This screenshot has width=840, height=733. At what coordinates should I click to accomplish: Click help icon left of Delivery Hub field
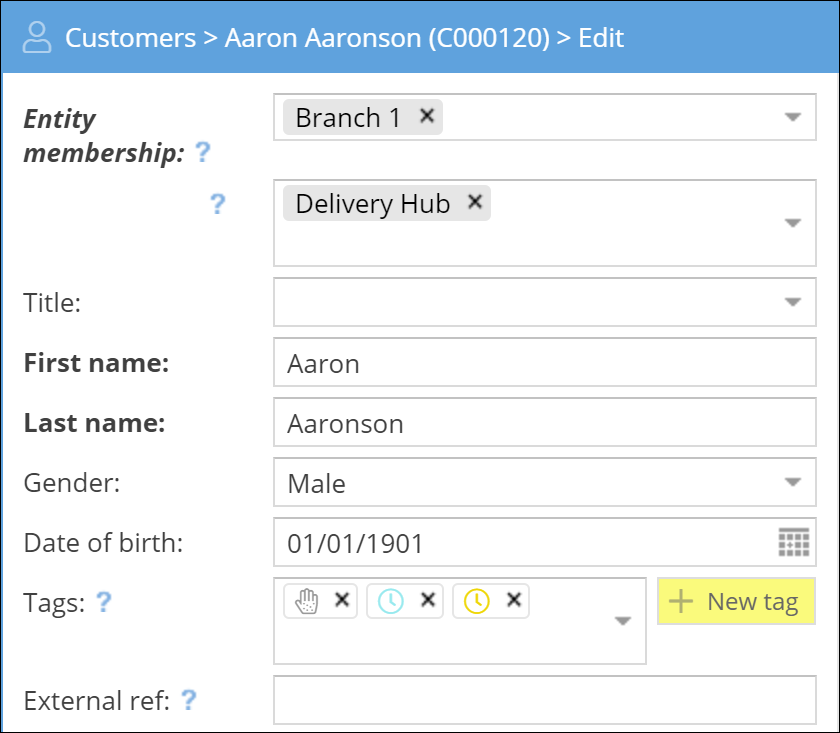click(x=217, y=204)
